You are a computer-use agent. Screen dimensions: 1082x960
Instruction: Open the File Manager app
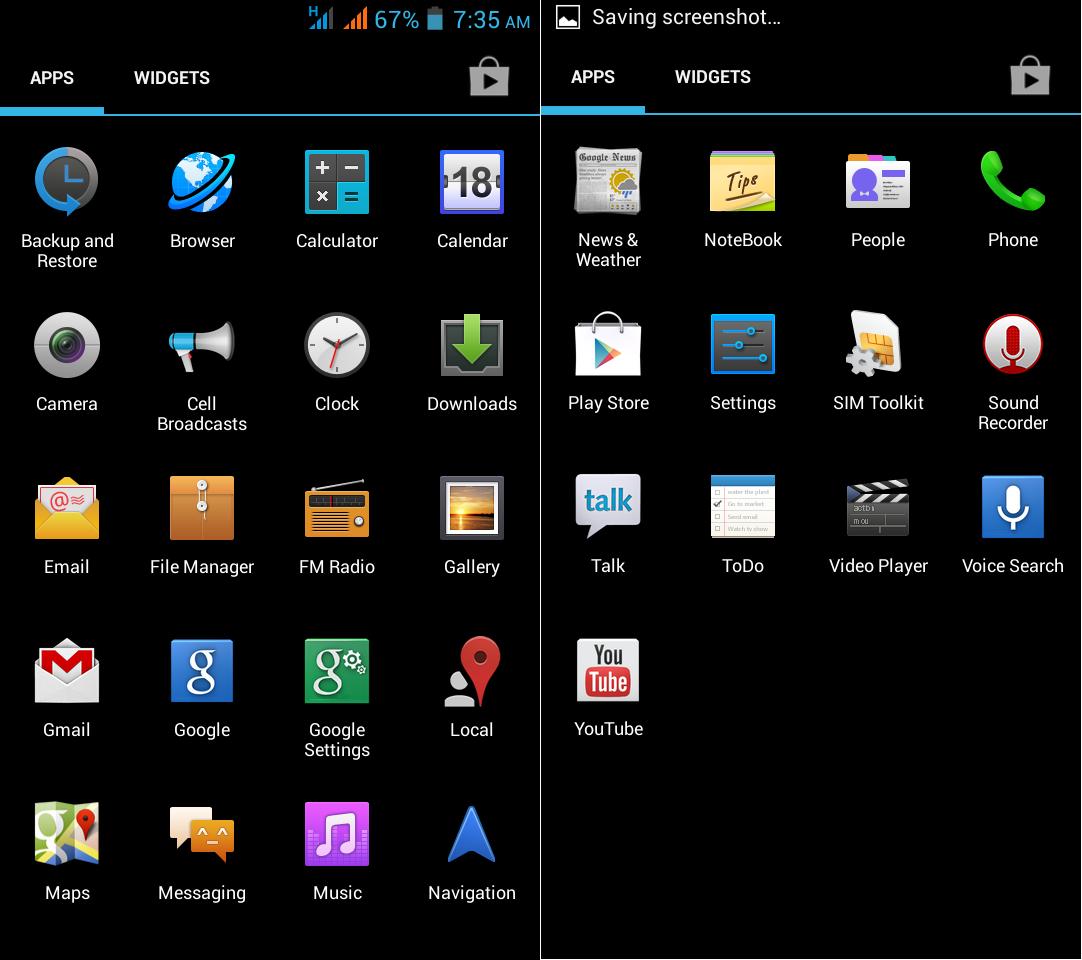(201, 508)
